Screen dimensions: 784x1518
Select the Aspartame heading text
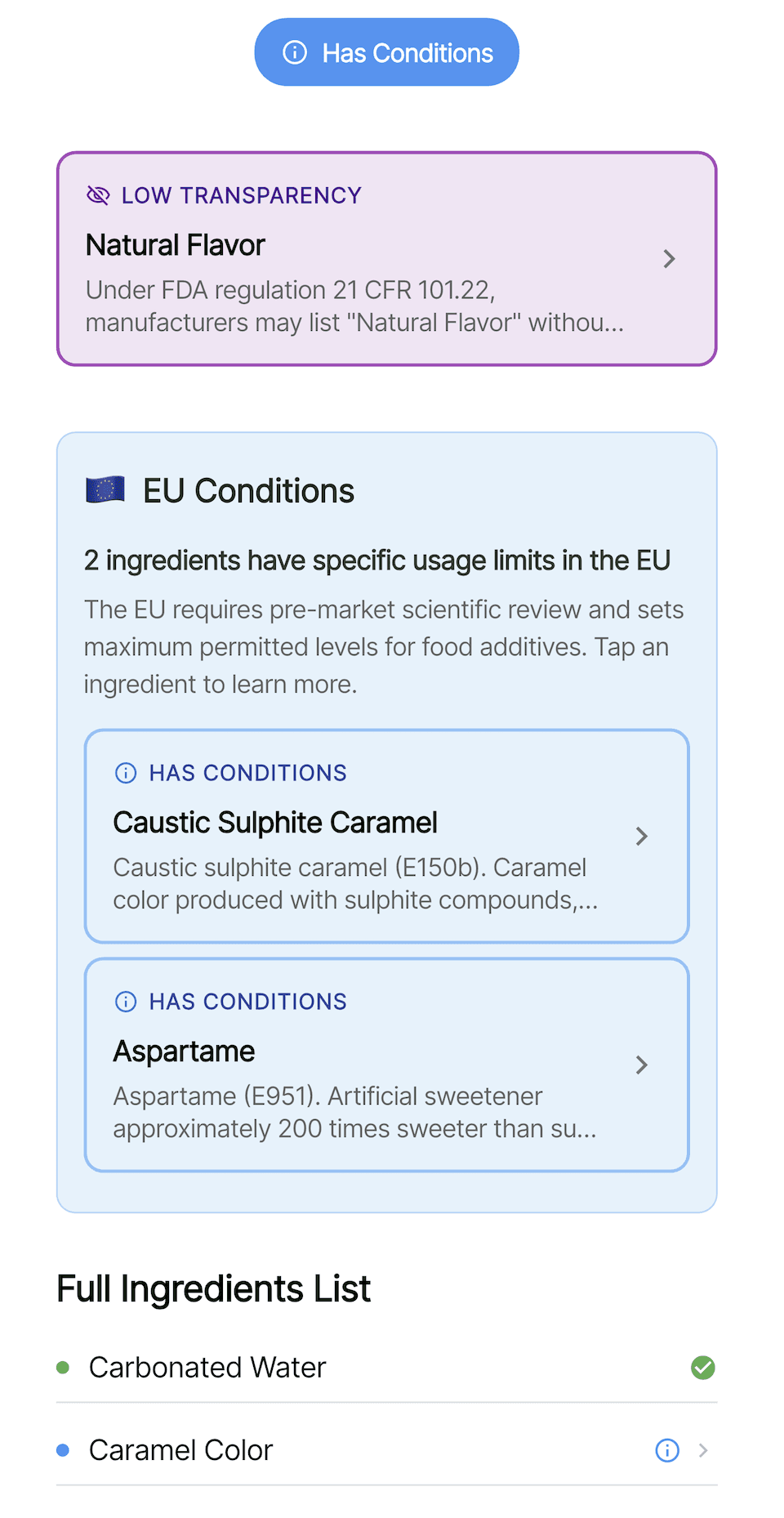click(x=184, y=1051)
